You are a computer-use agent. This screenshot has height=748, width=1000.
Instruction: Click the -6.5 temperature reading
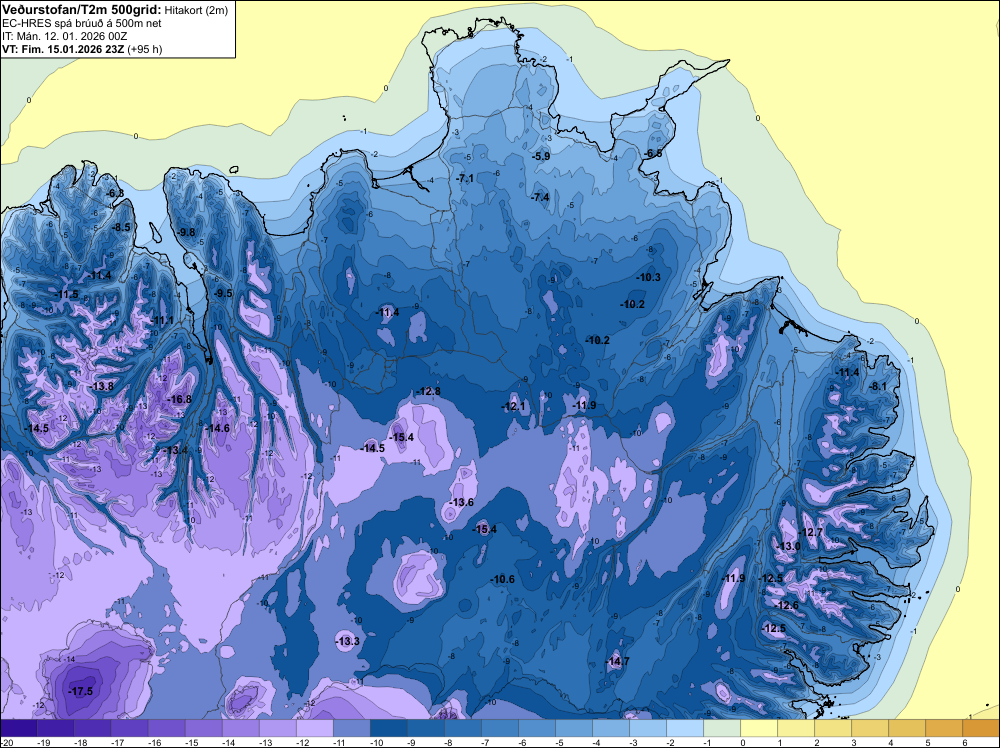point(653,154)
